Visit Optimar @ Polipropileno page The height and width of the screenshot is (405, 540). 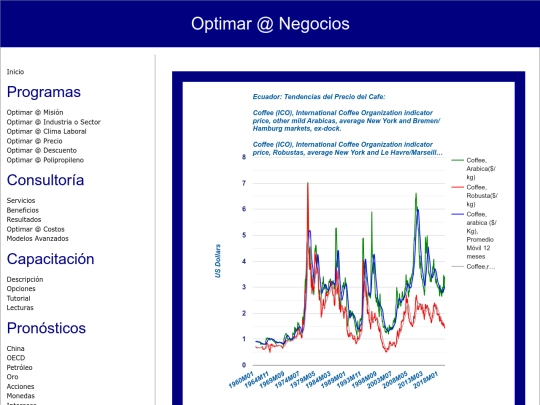(45, 160)
